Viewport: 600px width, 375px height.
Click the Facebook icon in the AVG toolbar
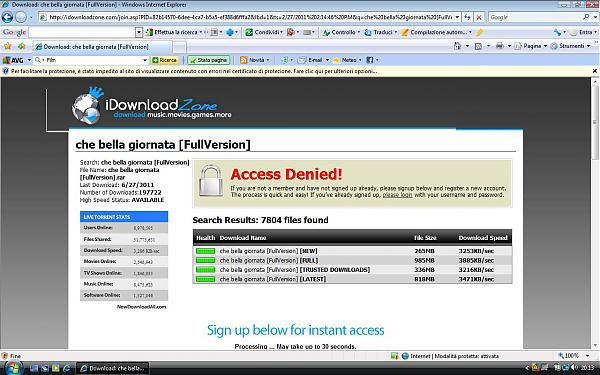(369, 60)
